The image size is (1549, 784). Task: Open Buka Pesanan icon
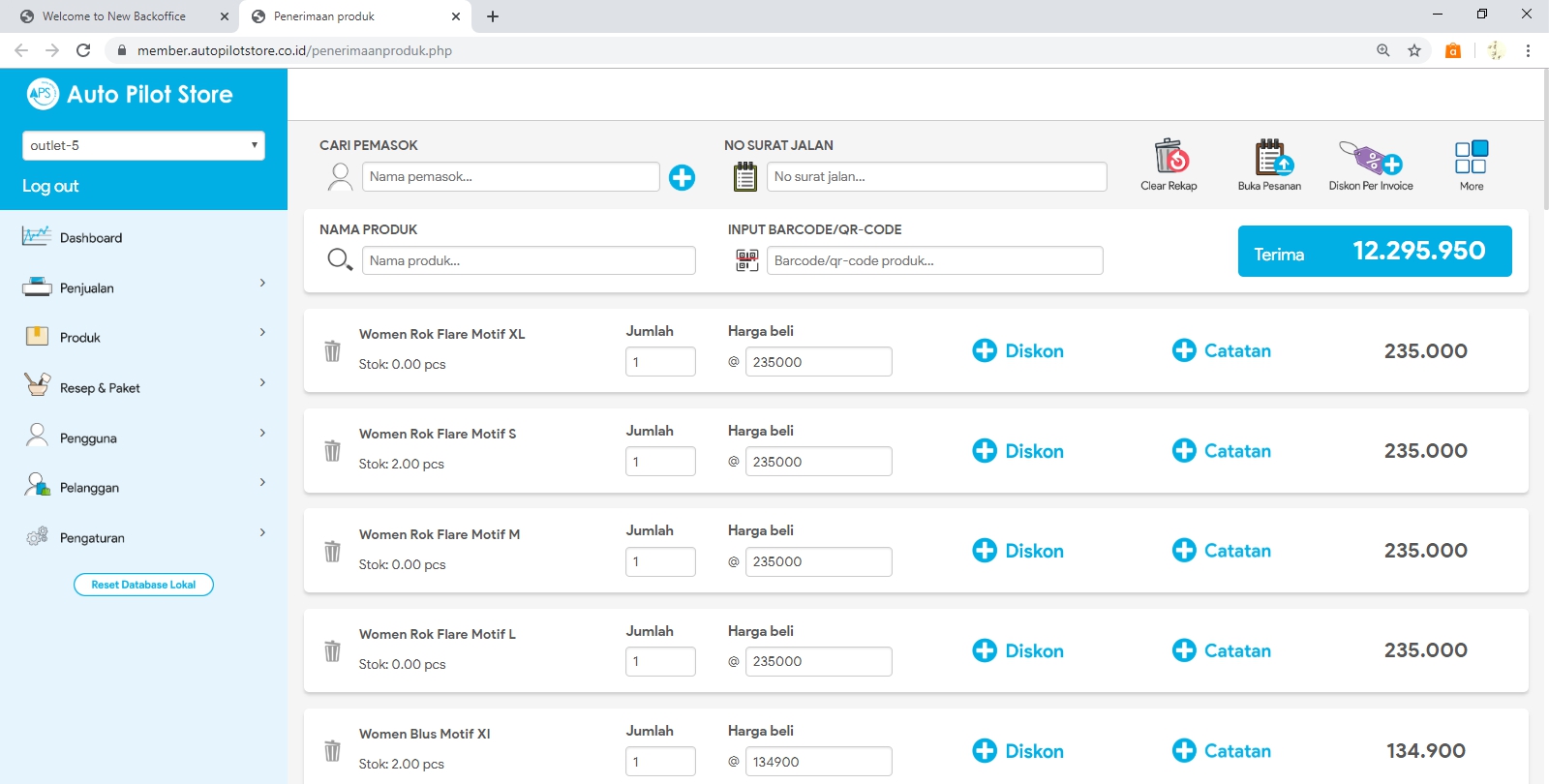[x=1269, y=157]
